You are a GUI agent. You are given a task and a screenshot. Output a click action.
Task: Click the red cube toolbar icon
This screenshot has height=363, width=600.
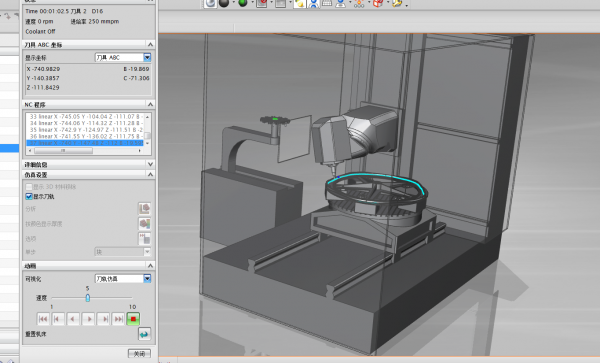pos(378,3)
